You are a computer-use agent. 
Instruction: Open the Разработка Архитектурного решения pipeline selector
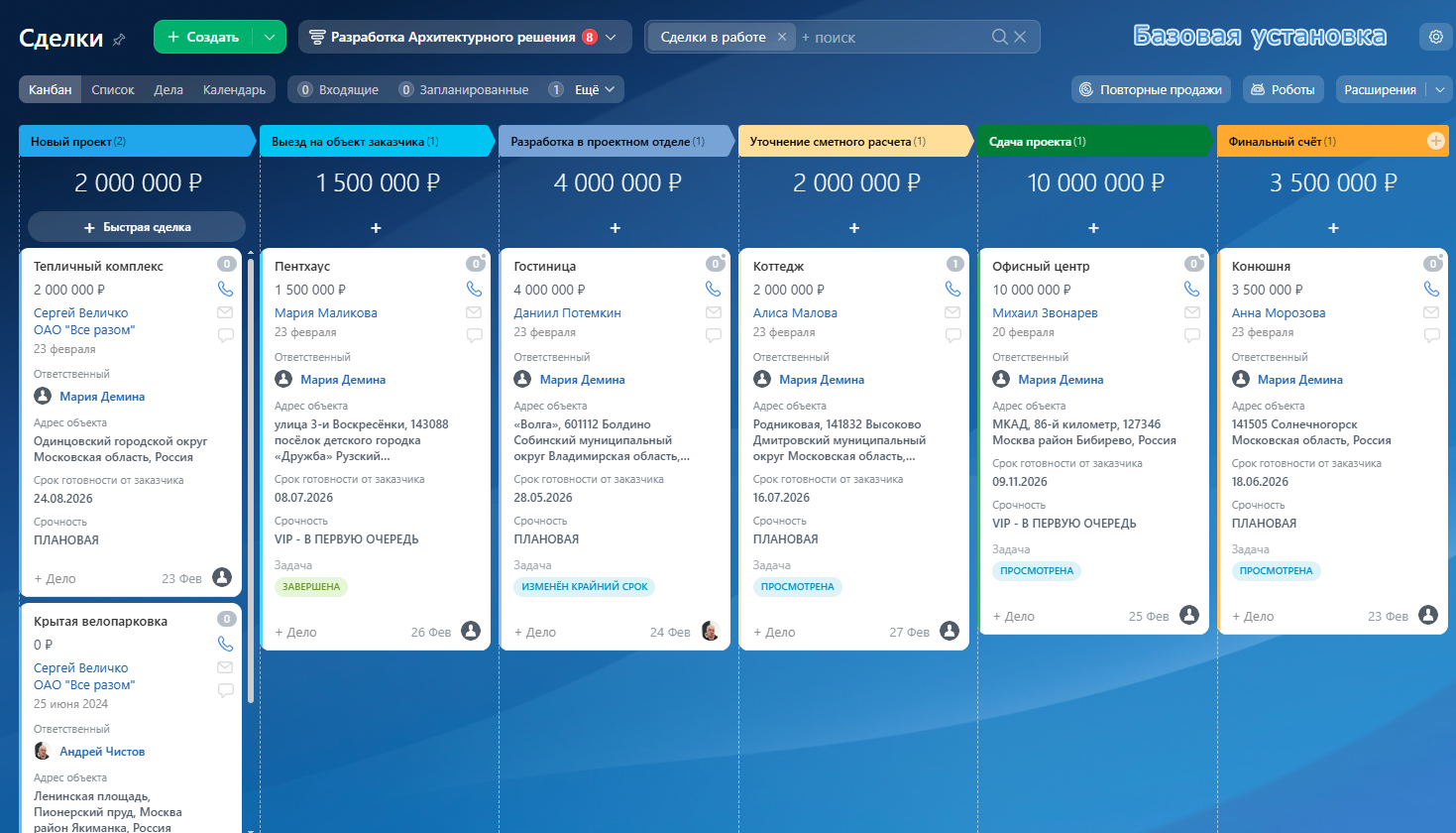click(465, 37)
